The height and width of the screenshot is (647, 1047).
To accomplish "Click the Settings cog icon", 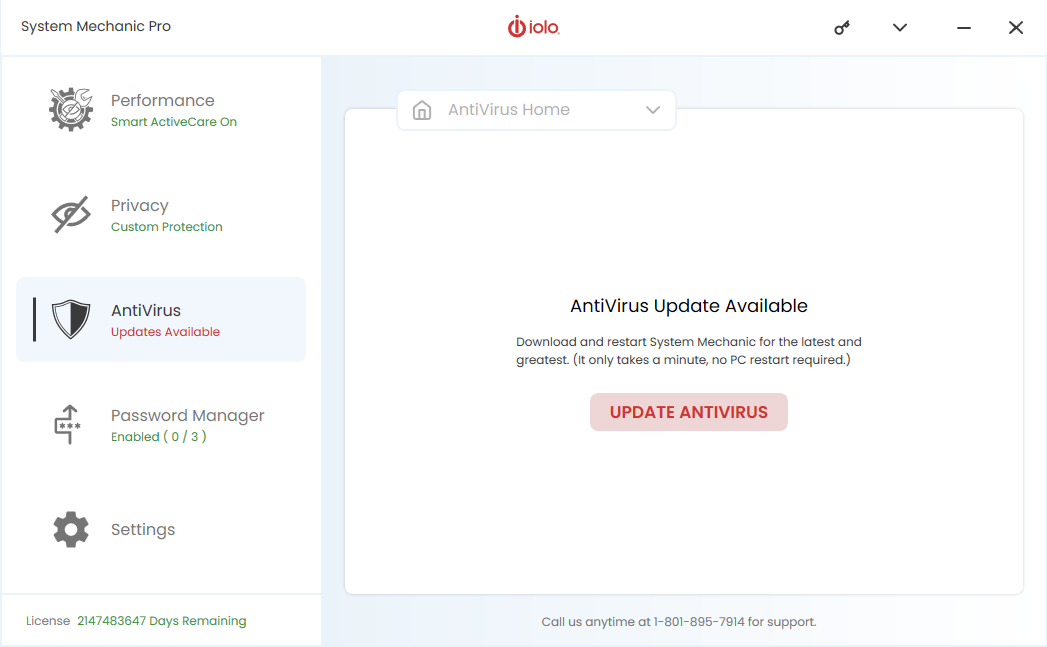I will (x=71, y=529).
